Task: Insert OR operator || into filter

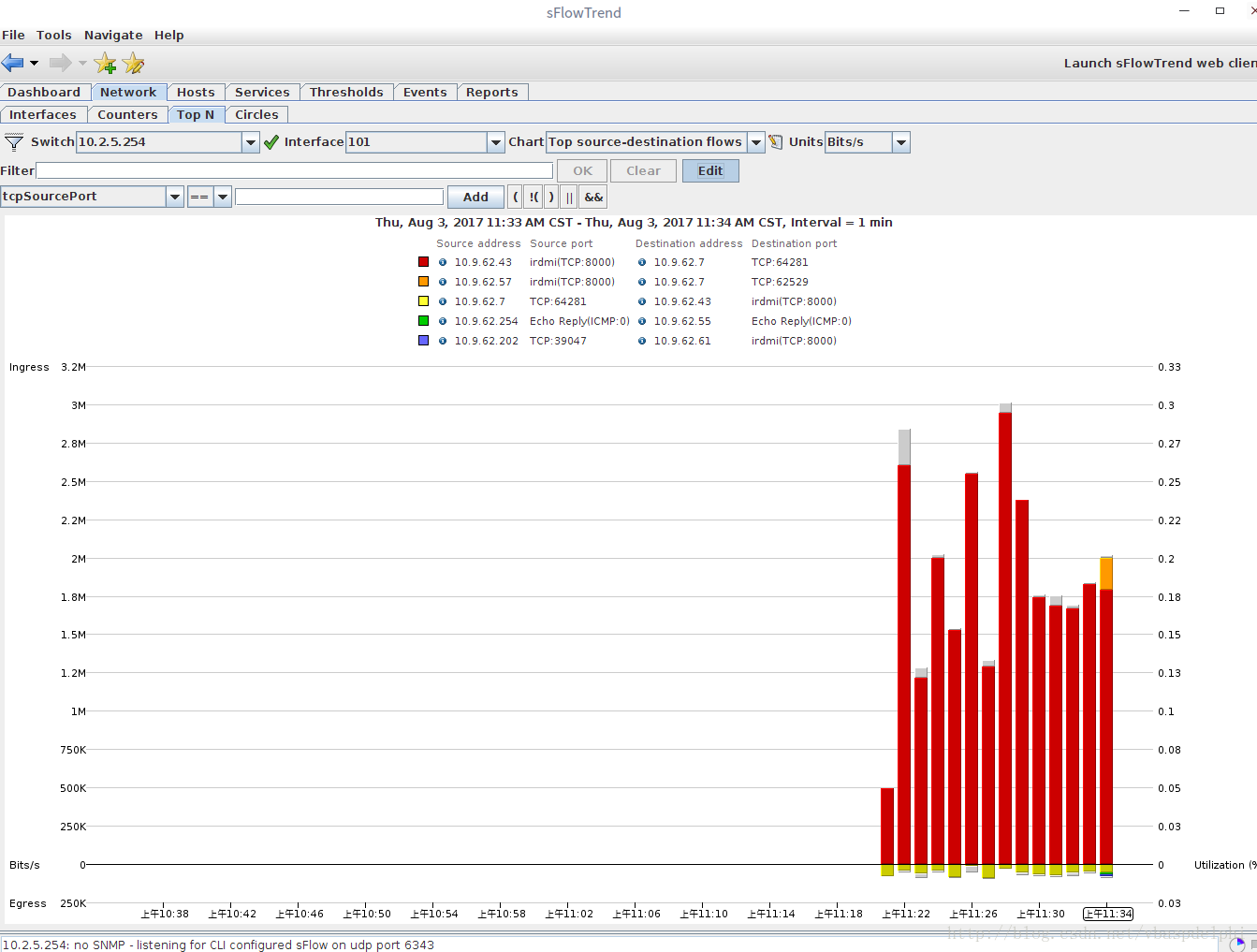Action: [569, 197]
